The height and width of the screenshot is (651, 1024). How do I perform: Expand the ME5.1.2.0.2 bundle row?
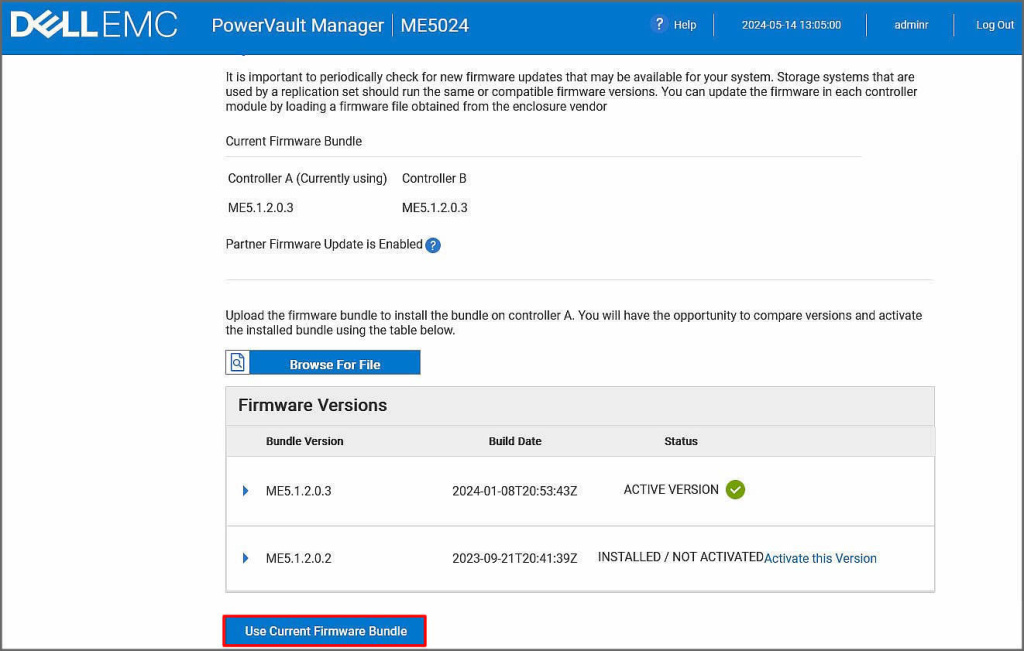point(245,558)
